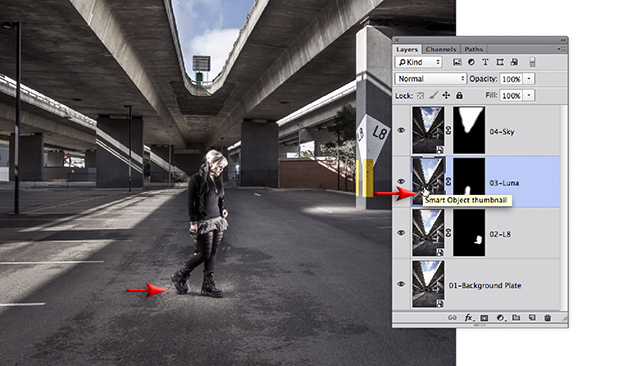Select the 02-L8 layer mask thumbnail

coord(469,233)
